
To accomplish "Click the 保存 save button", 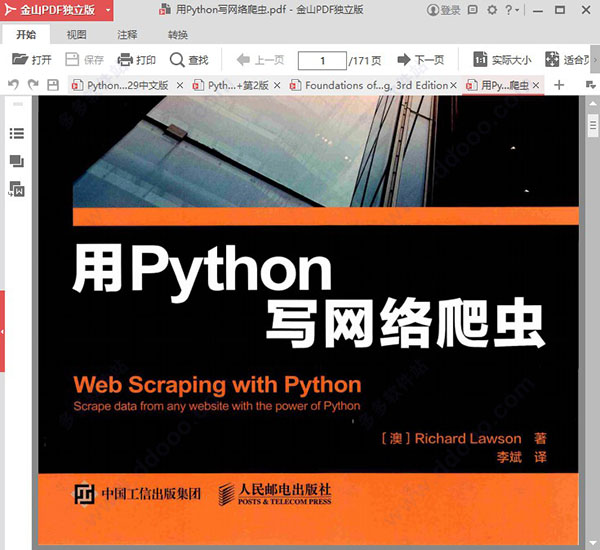I will pyautogui.click(x=84, y=60).
